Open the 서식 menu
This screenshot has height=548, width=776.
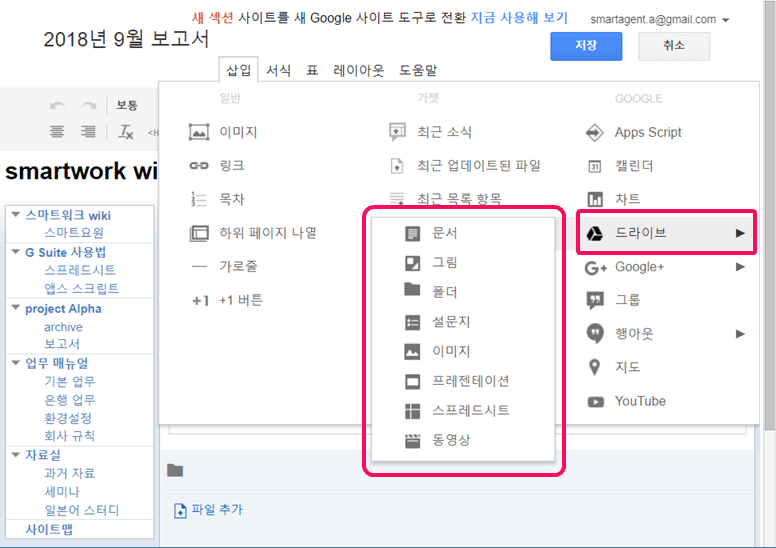coord(279,70)
